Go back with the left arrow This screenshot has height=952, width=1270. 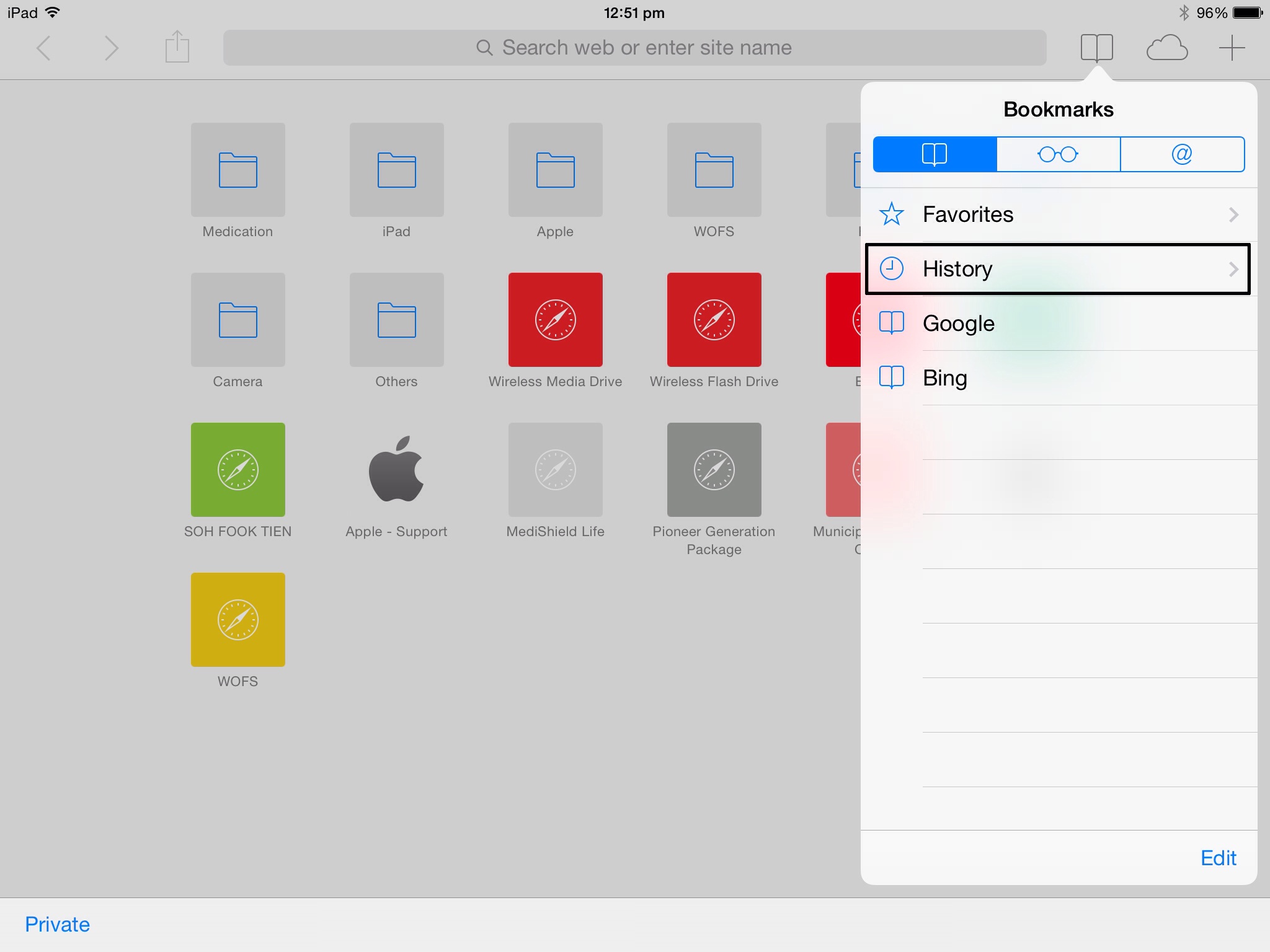click(43, 48)
